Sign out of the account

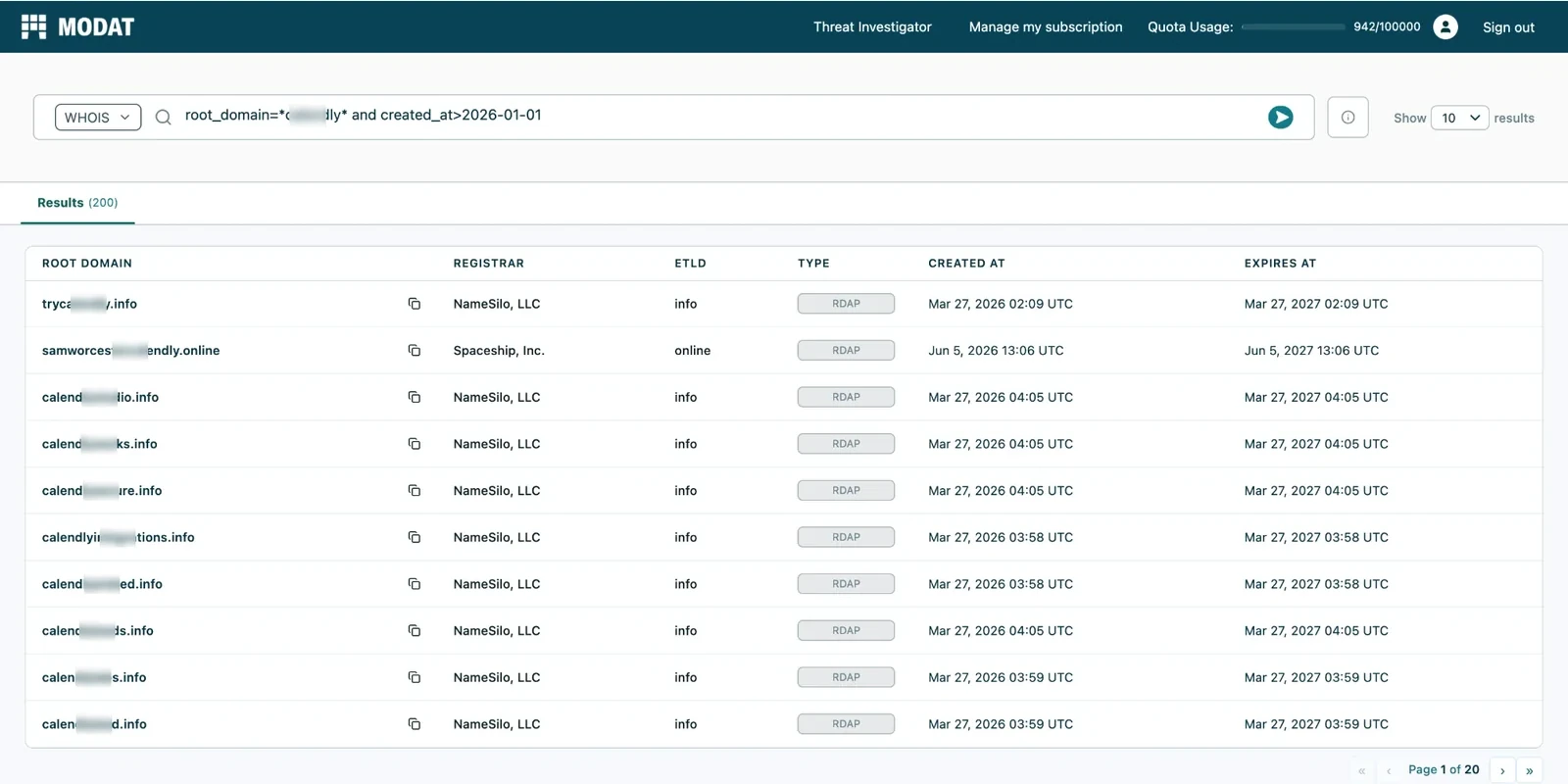click(1508, 27)
